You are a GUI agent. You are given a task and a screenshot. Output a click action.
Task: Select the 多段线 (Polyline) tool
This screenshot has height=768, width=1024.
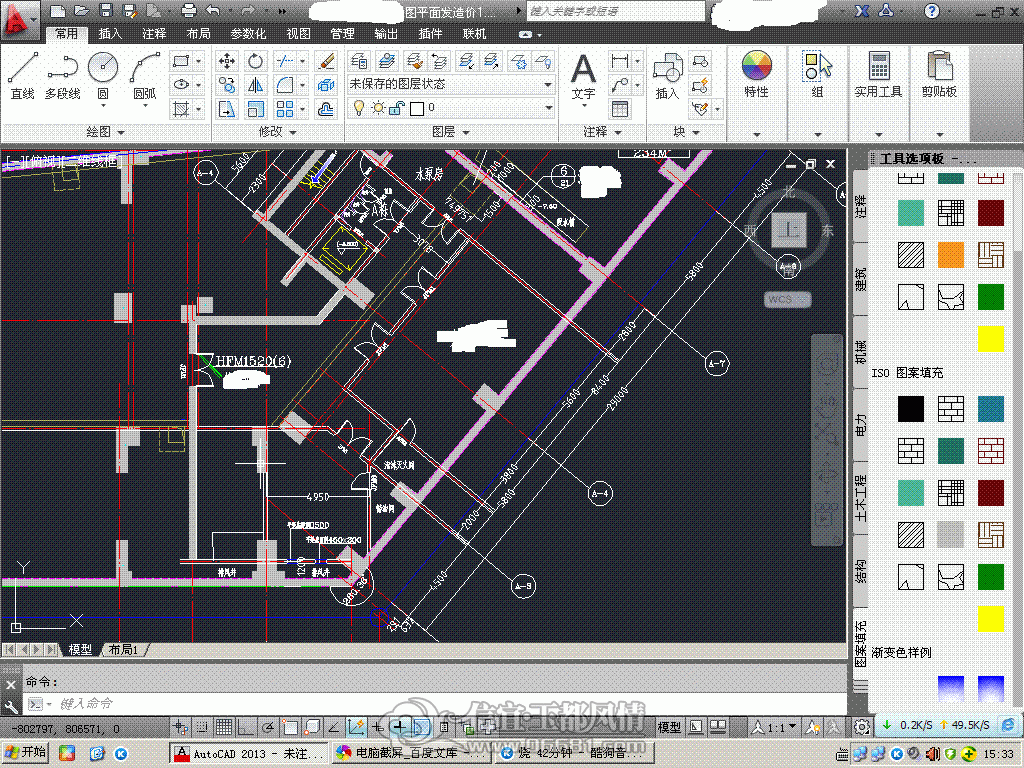[63, 75]
